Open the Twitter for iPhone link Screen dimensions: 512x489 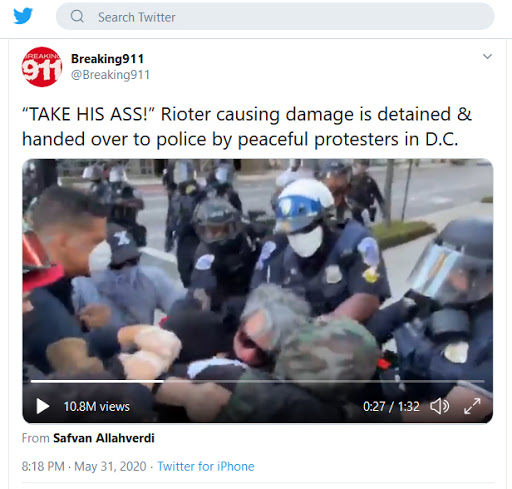point(206,466)
